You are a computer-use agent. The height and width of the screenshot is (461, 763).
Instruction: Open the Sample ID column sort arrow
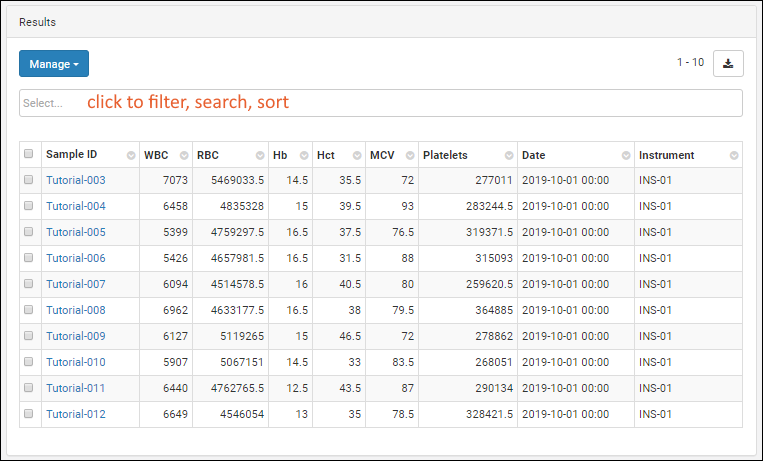point(131,156)
